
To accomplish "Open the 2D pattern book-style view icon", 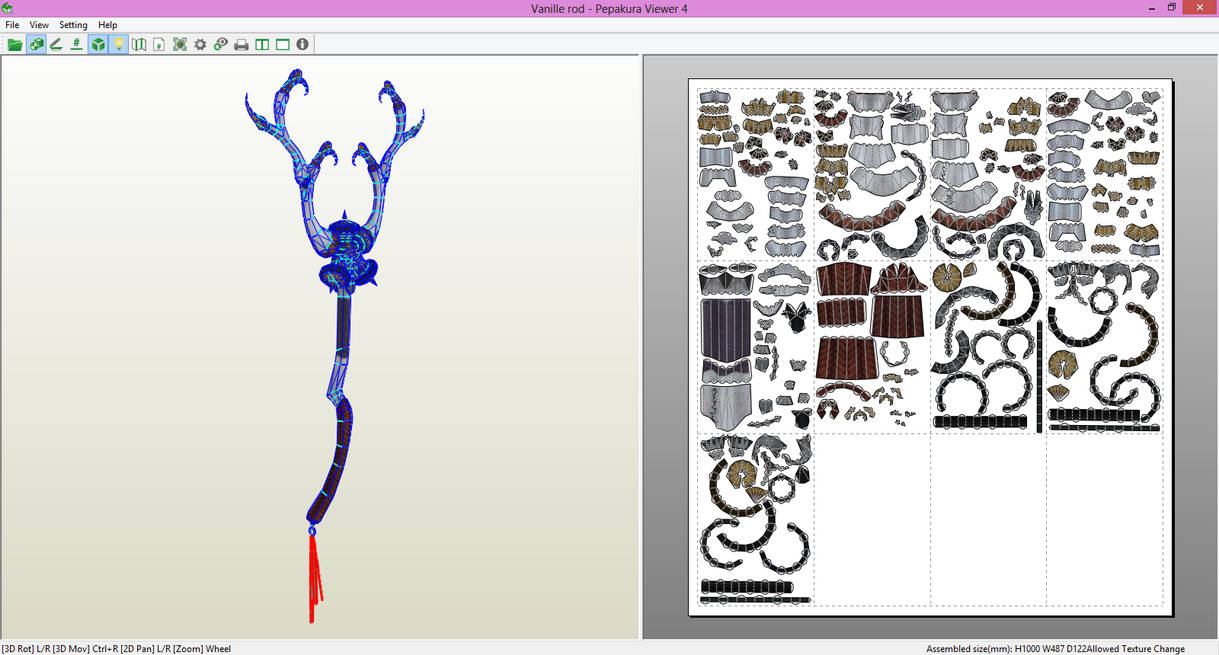I will (139, 44).
